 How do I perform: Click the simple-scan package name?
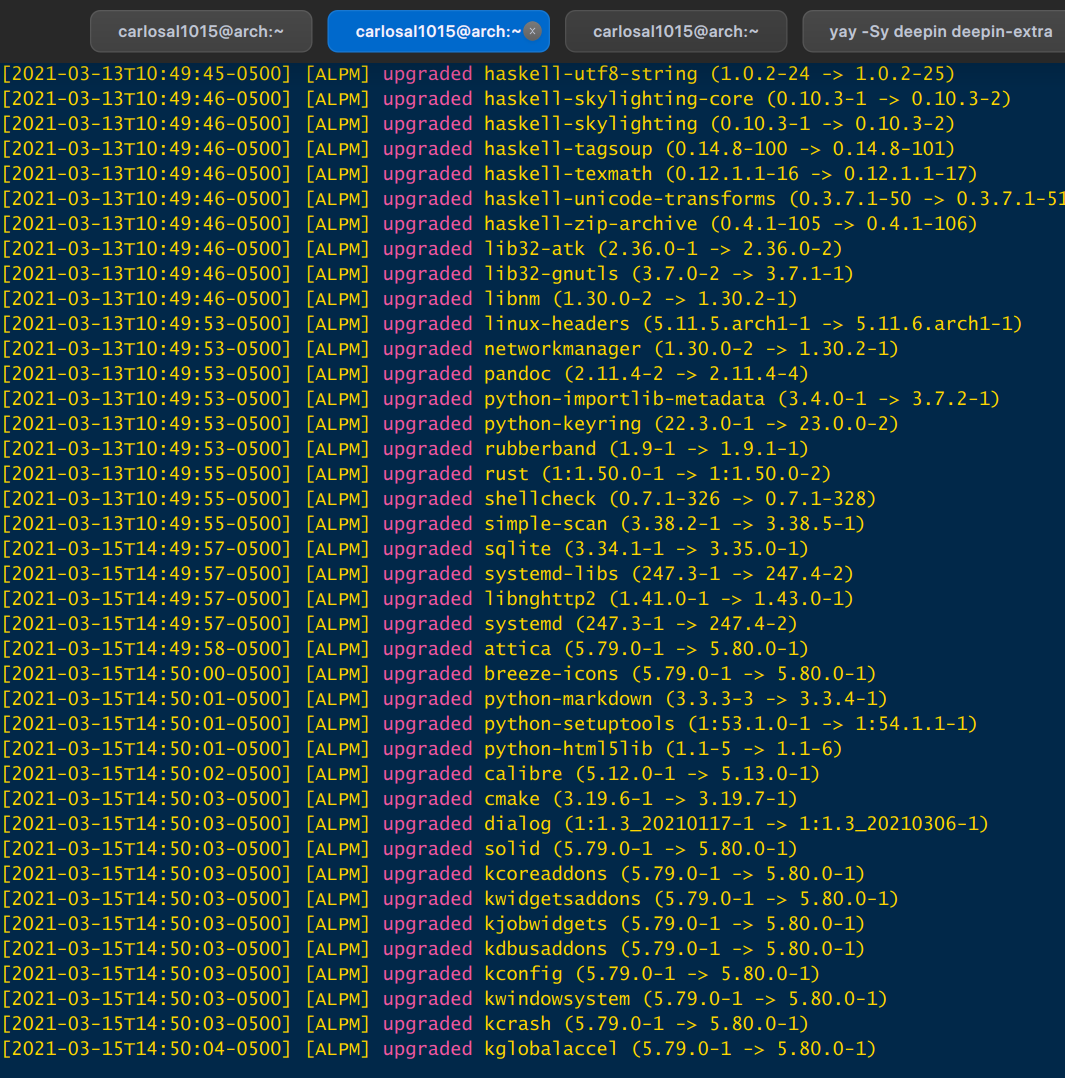click(546, 524)
